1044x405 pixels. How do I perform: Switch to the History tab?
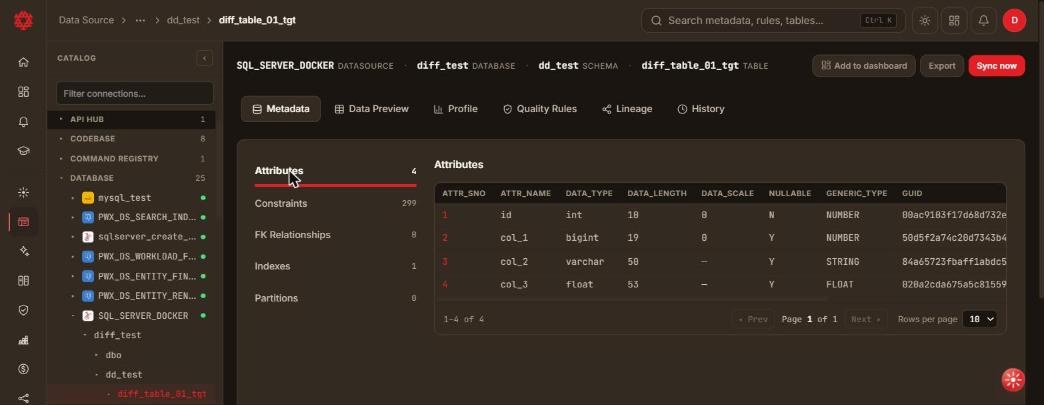click(700, 109)
